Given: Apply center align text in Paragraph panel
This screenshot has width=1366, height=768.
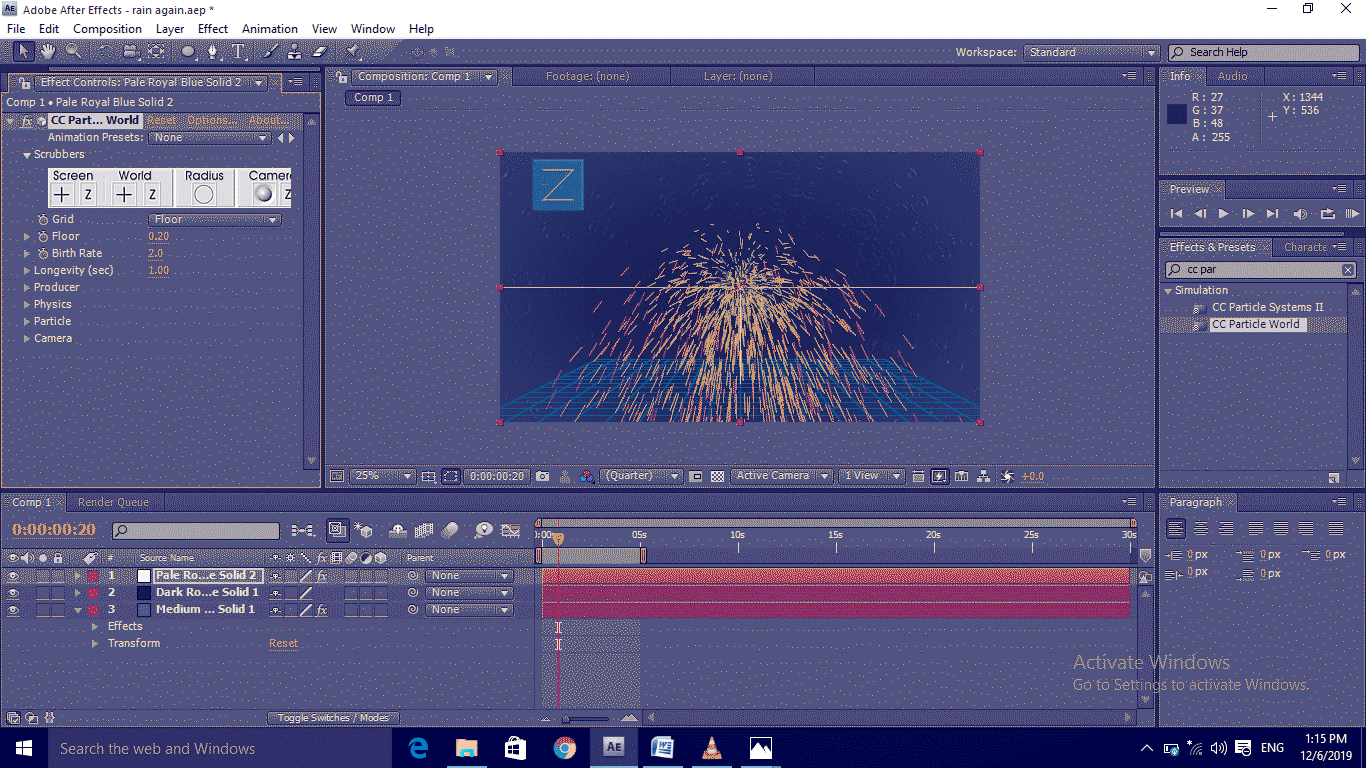Looking at the screenshot, I should (1201, 528).
